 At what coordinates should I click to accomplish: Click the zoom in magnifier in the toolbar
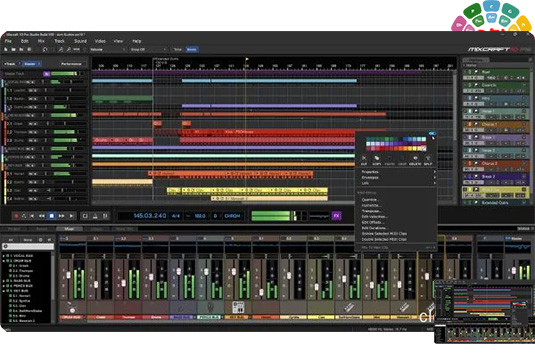(60, 49)
